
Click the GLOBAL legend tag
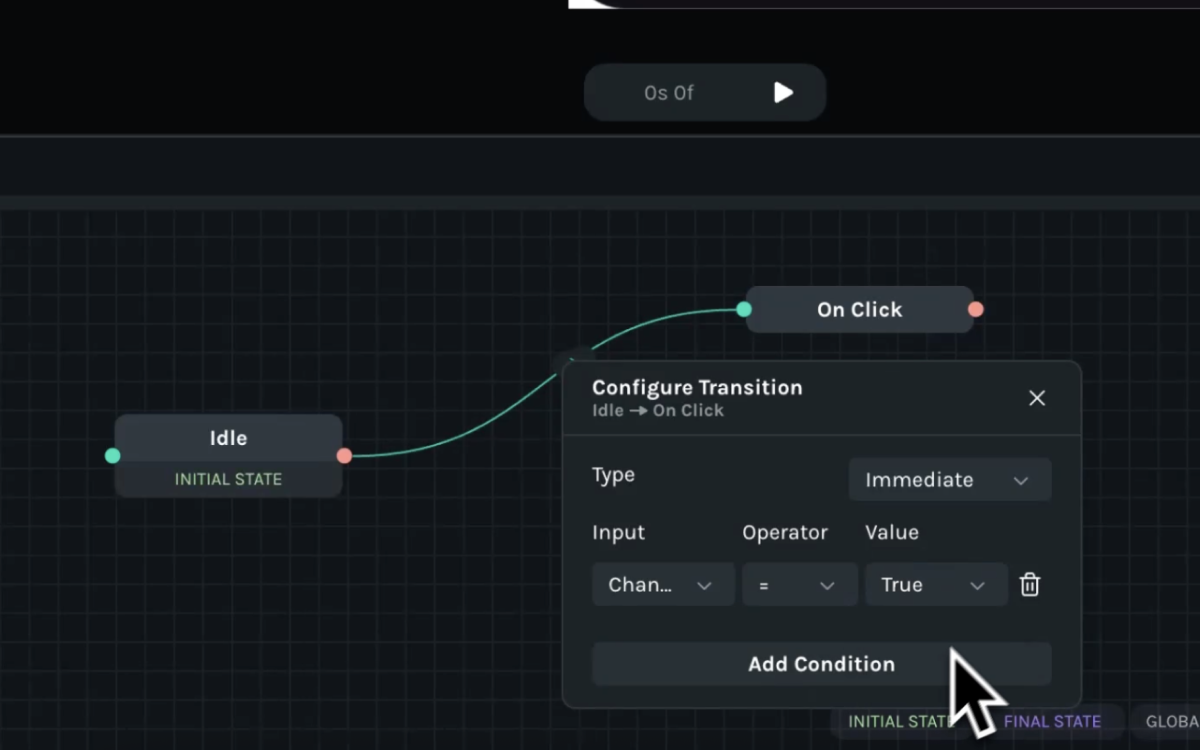(1168, 721)
